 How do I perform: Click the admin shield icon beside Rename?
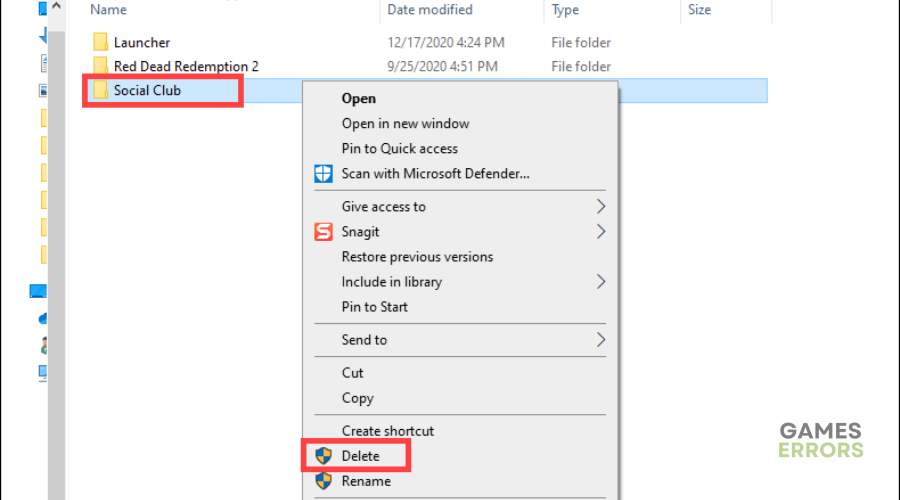click(x=324, y=481)
